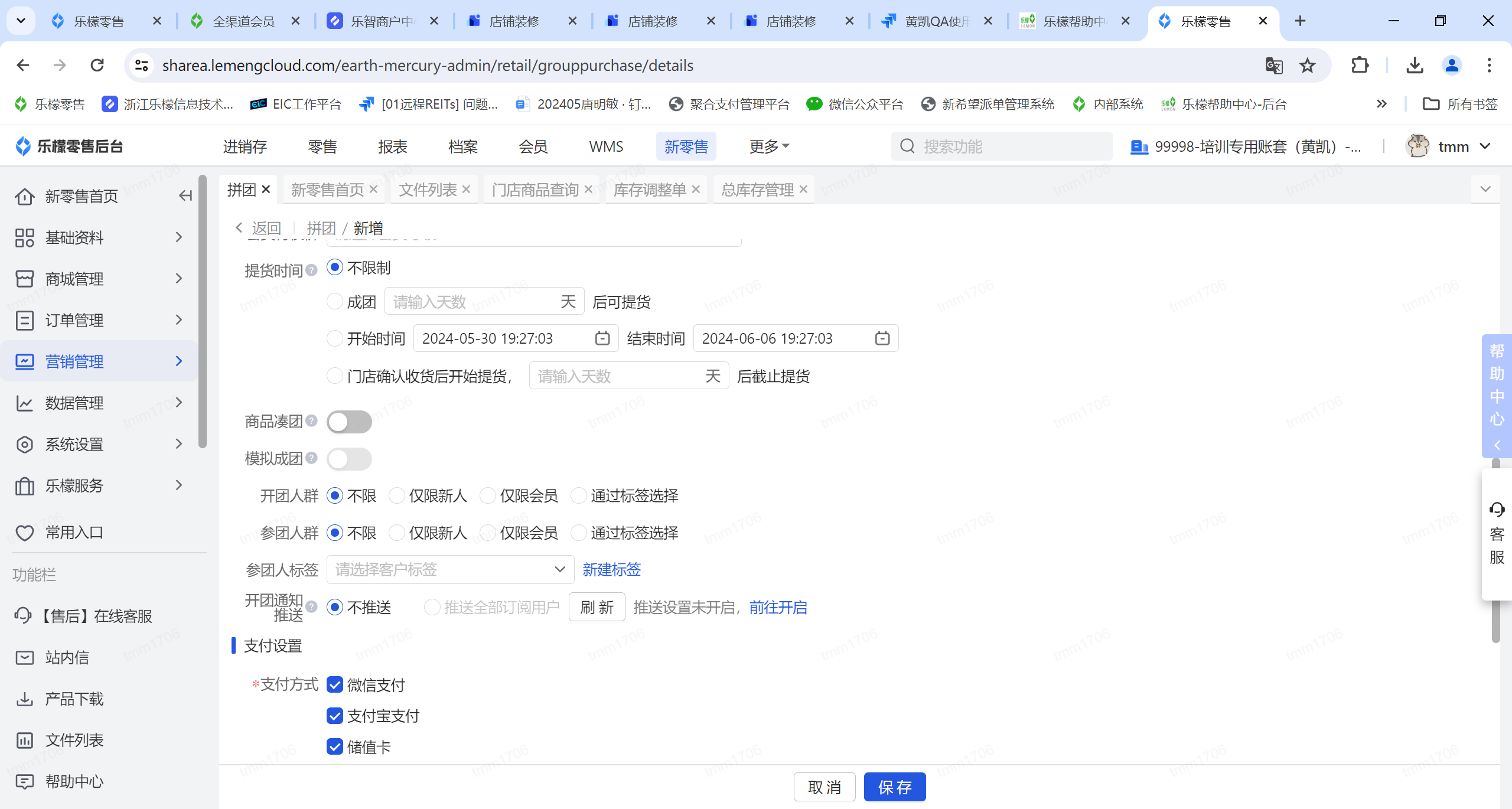Open 常用入口 heart icon
This screenshot has width=1512, height=809.
click(24, 533)
